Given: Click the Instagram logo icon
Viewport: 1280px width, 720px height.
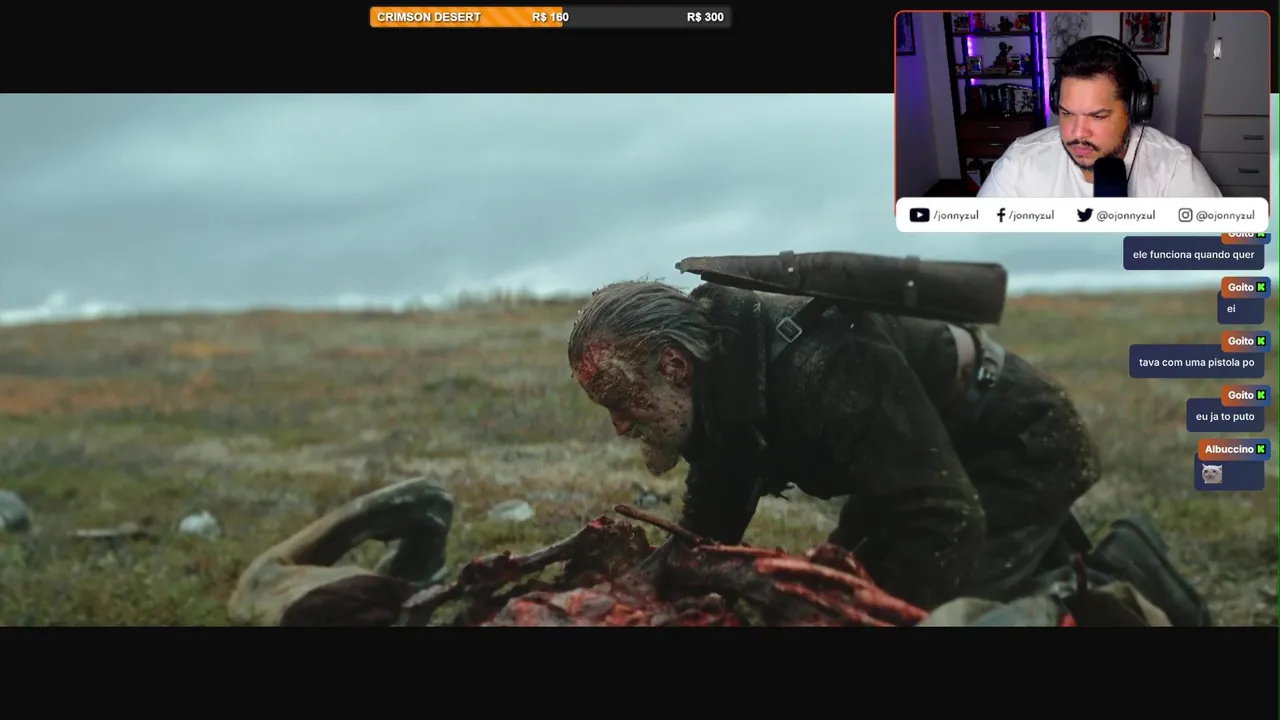Looking at the screenshot, I should [1185, 215].
